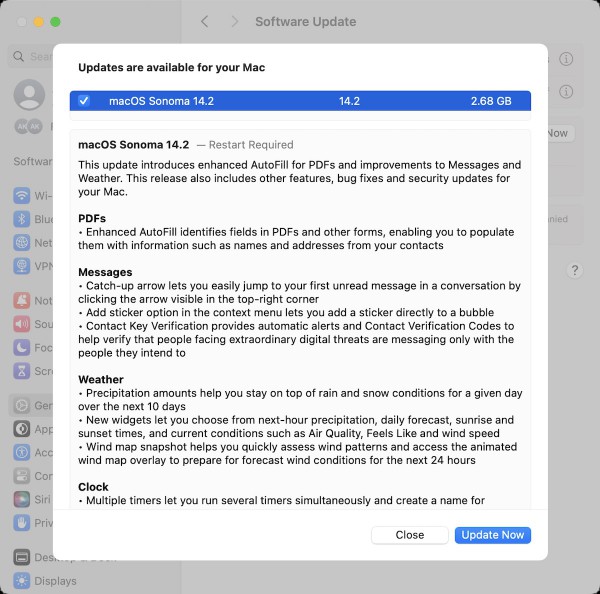Go back using the left chevron
The image size is (600, 594).
[205, 22]
